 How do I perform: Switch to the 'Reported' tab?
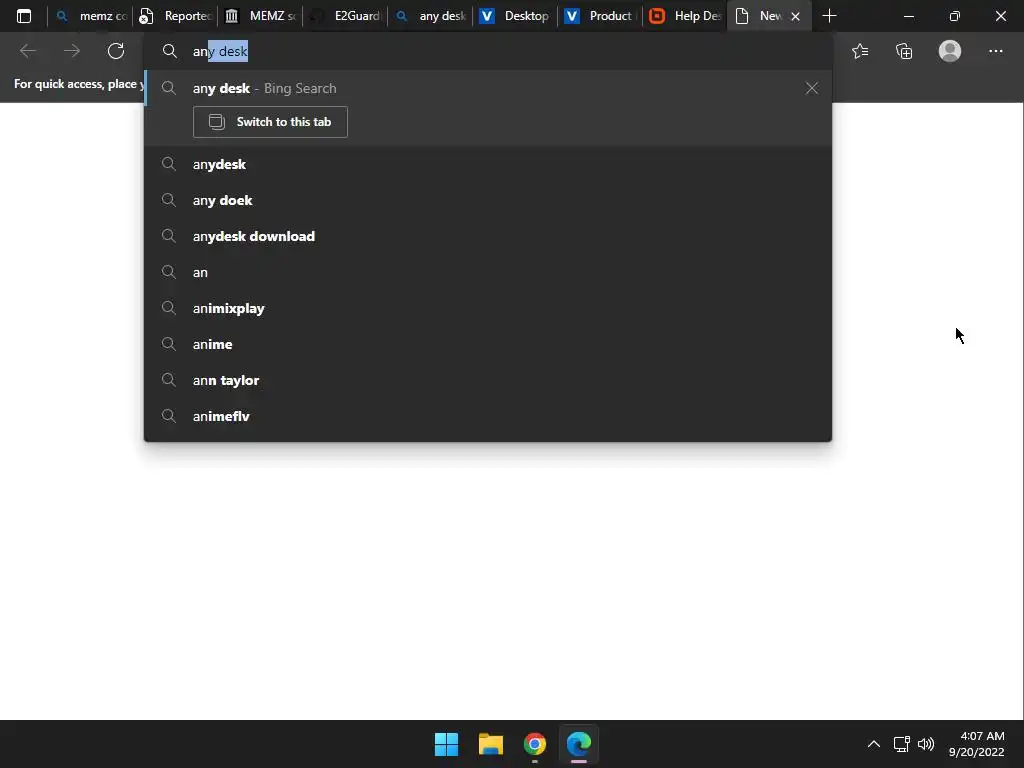click(x=175, y=16)
